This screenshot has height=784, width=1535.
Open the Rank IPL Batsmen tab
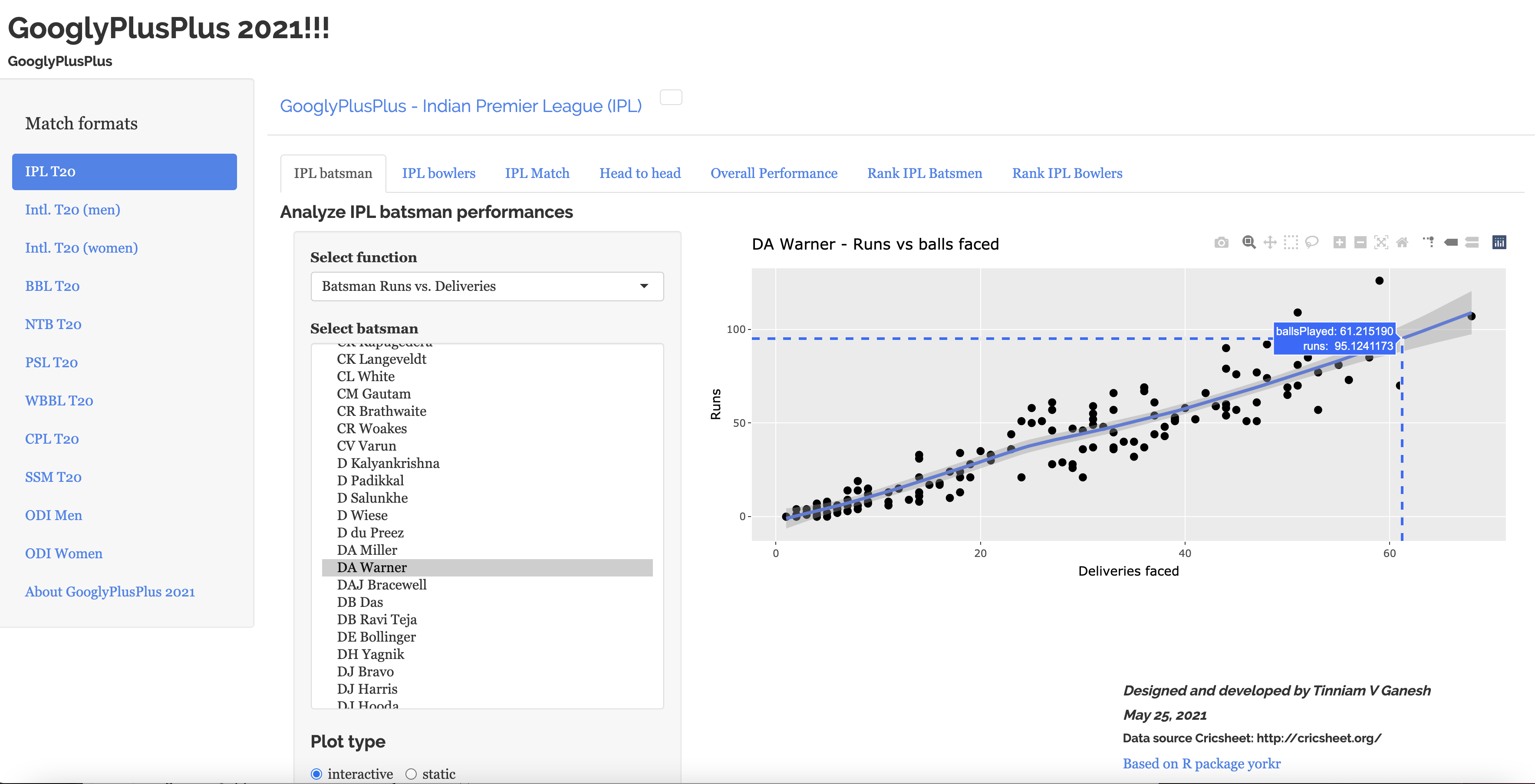pyautogui.click(x=924, y=173)
